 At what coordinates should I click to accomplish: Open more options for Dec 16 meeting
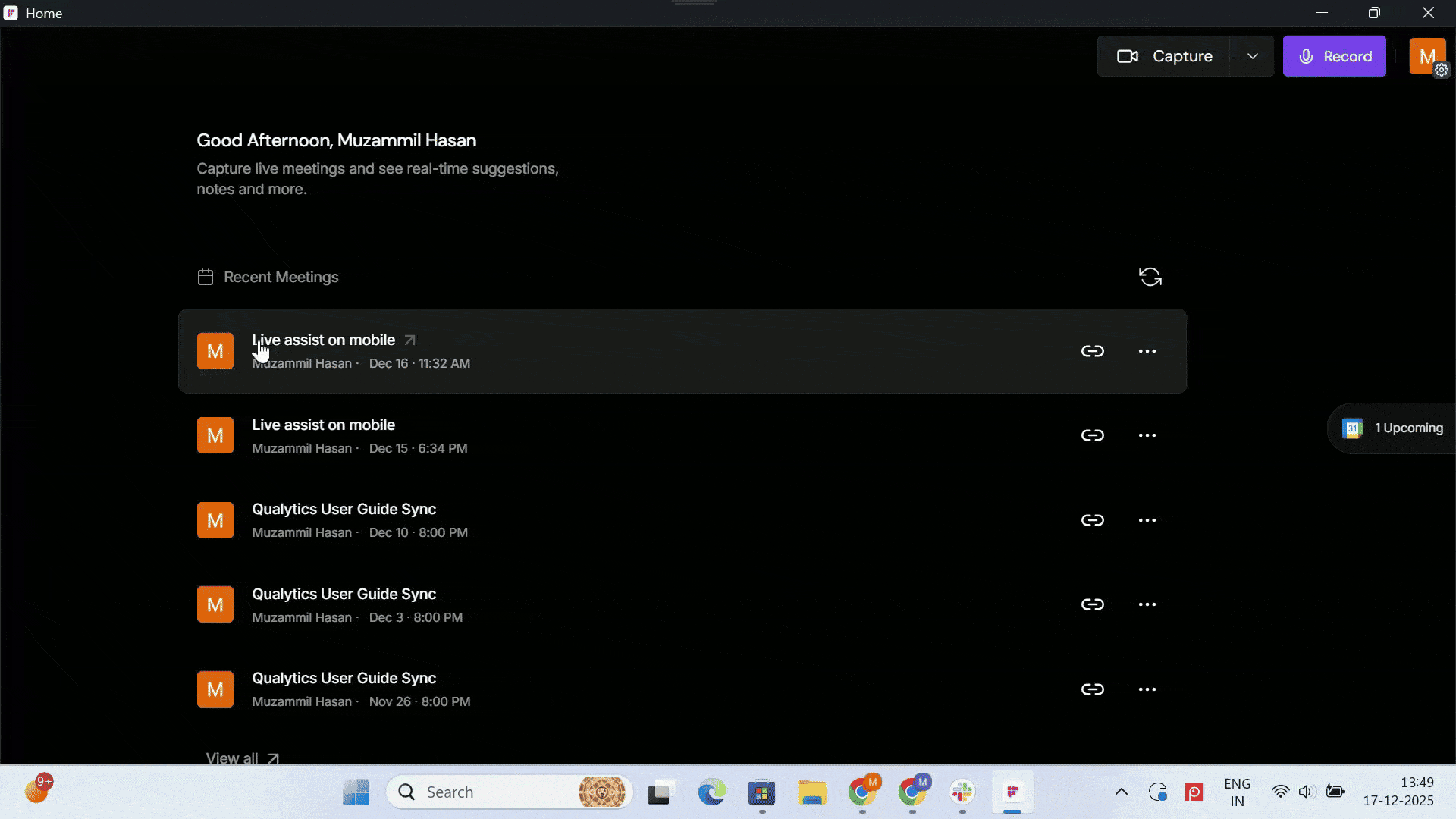(1147, 351)
